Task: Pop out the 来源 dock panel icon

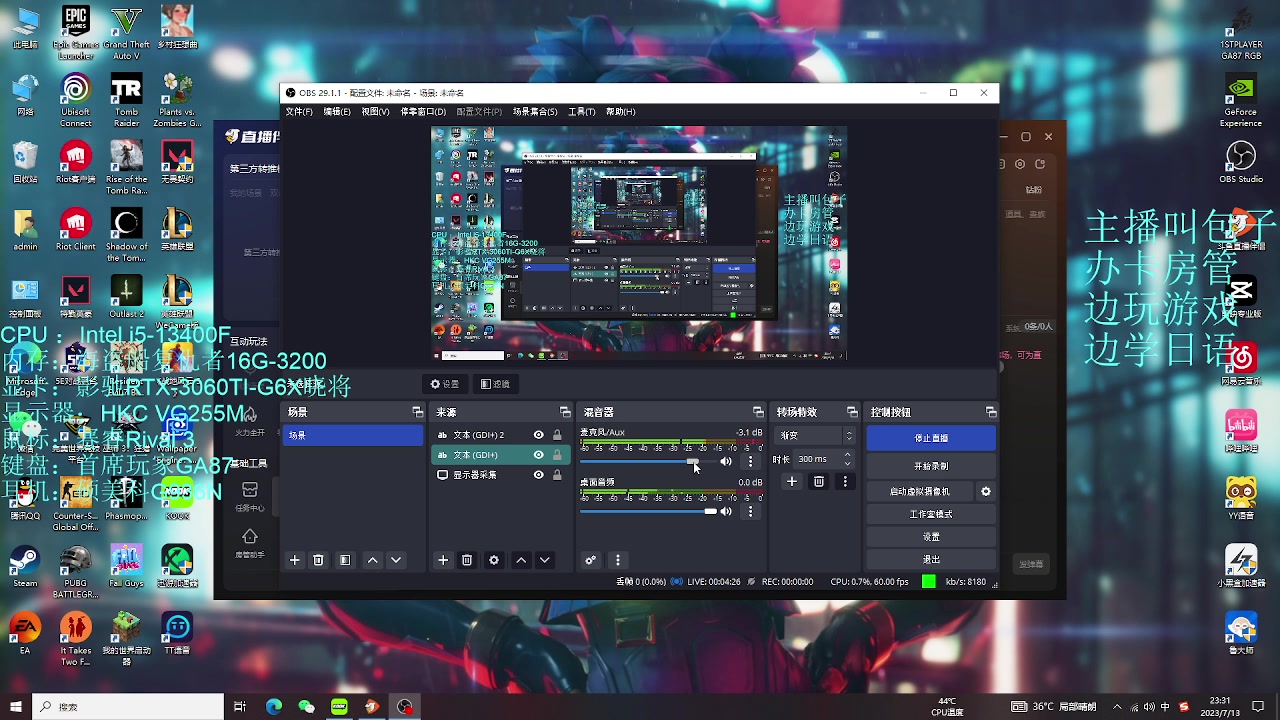Action: point(565,412)
